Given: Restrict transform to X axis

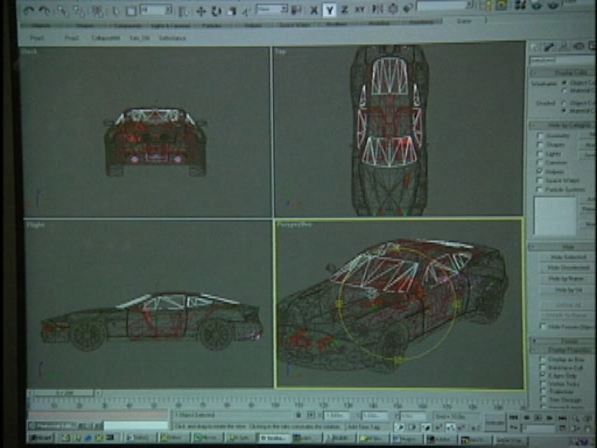Looking at the screenshot, I should click(x=314, y=10).
